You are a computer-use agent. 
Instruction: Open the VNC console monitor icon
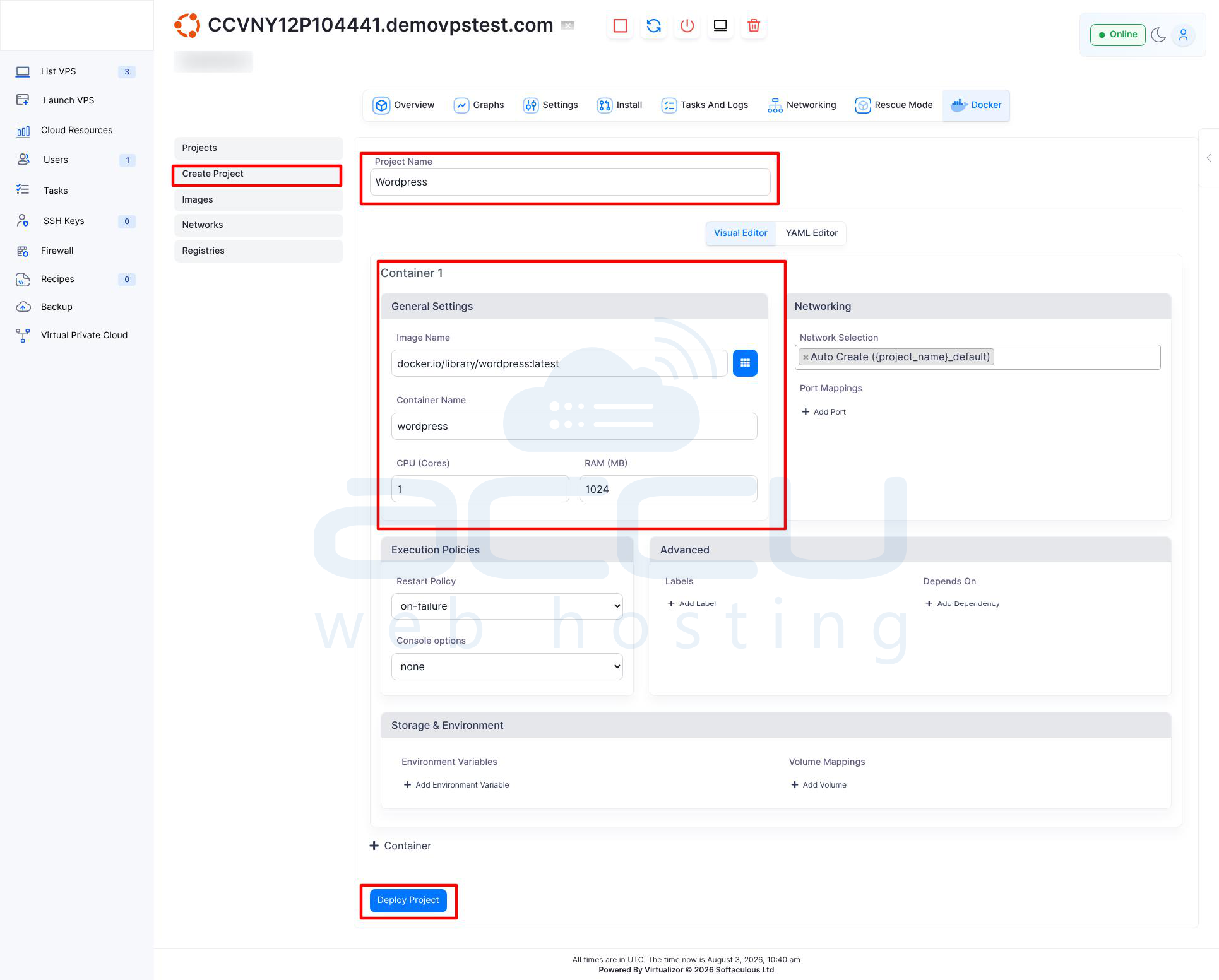pyautogui.click(x=720, y=26)
